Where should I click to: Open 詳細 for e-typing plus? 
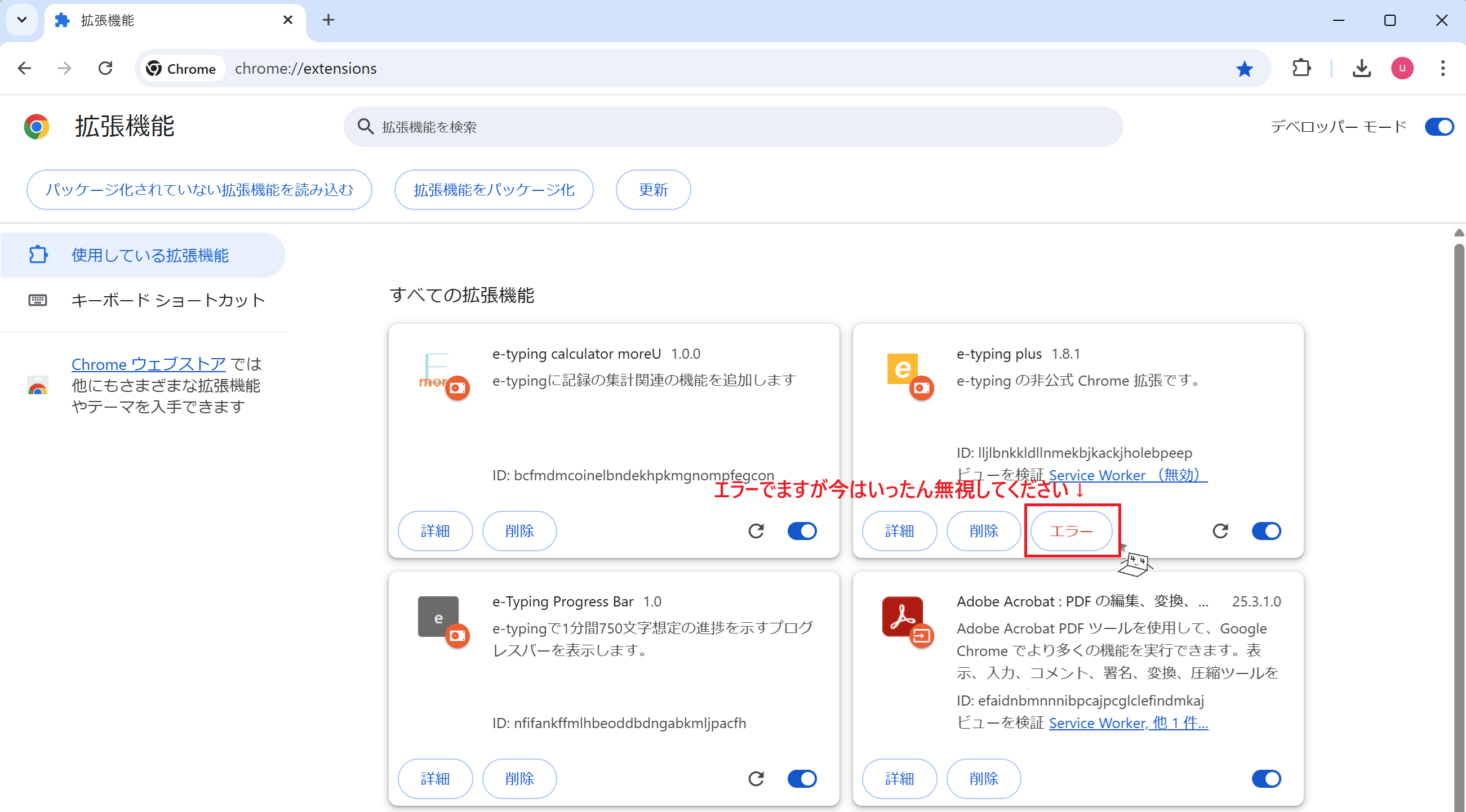point(899,530)
